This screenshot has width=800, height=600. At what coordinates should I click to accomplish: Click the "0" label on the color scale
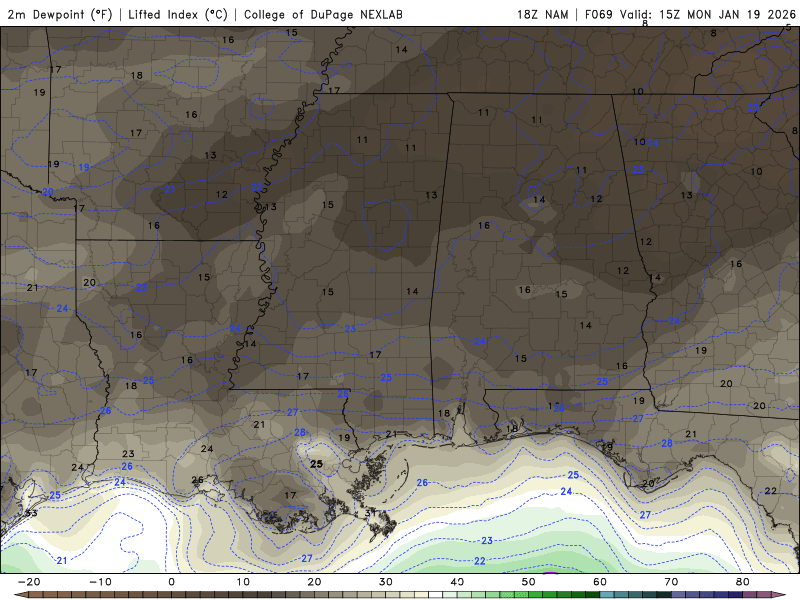[171, 582]
